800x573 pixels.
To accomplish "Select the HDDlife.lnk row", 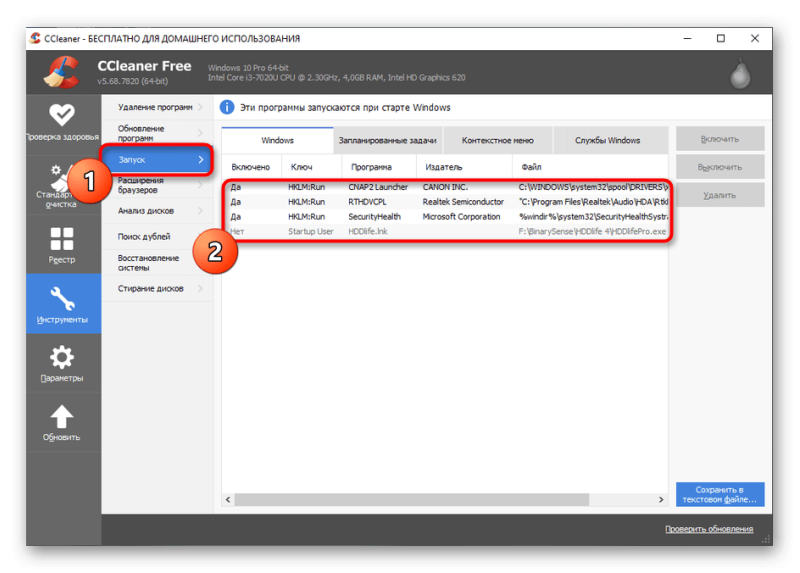I will pyautogui.click(x=447, y=232).
